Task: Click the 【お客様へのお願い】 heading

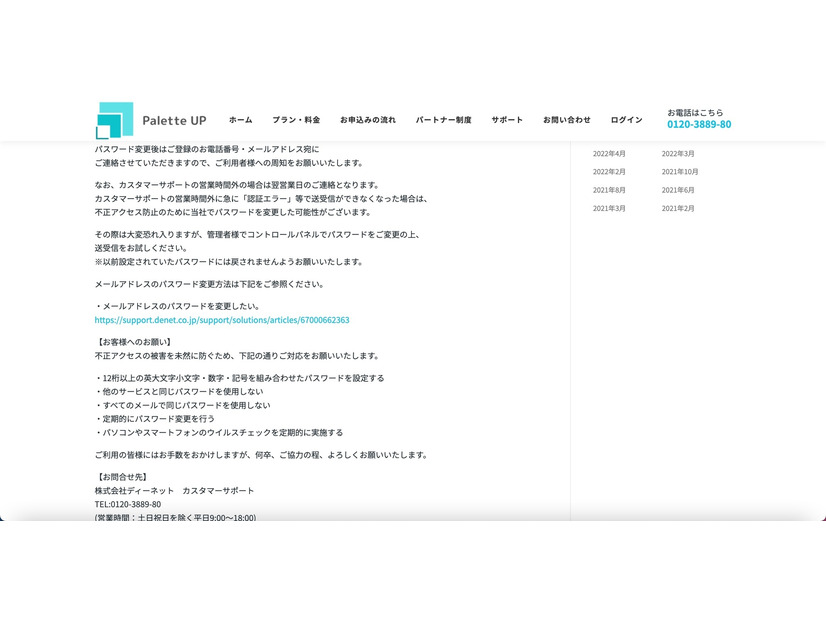Action: pos(135,342)
